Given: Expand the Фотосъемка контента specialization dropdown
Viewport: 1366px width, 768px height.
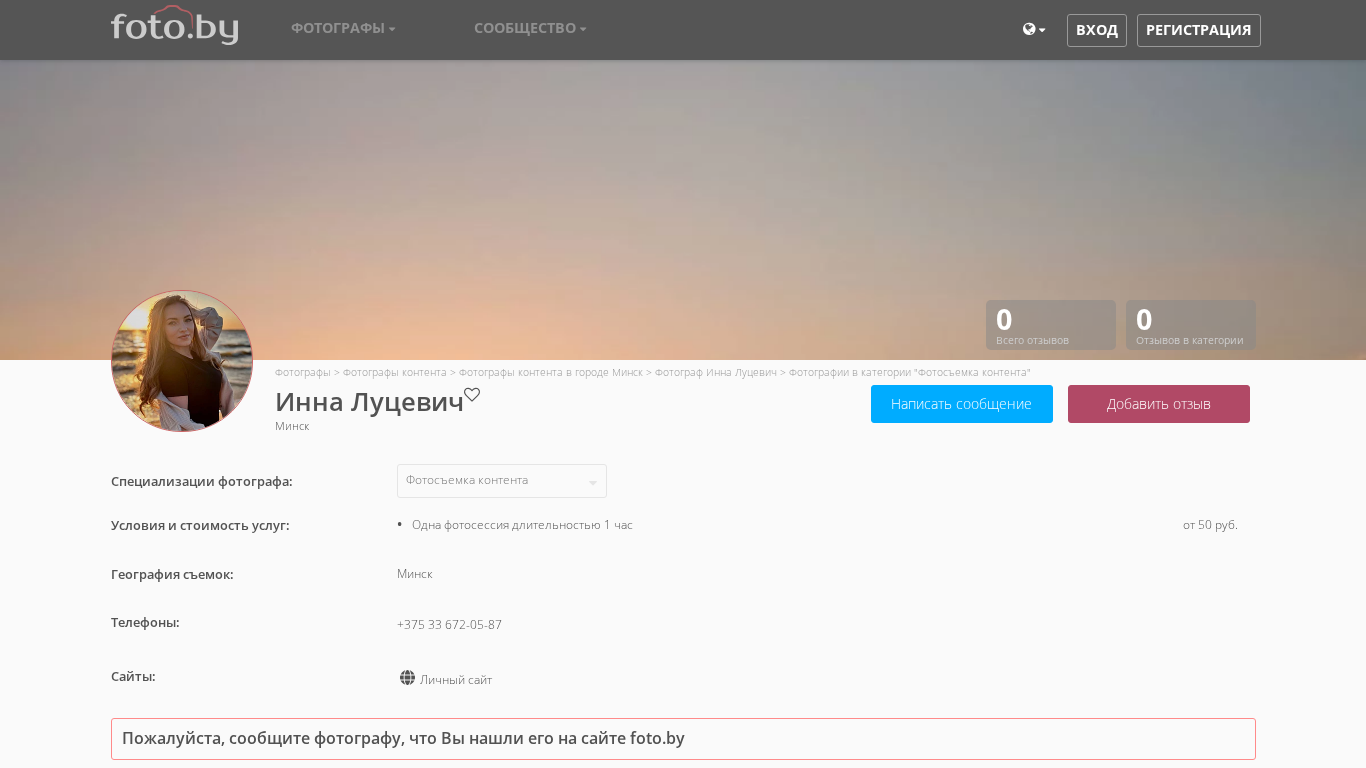Looking at the screenshot, I should (x=502, y=481).
